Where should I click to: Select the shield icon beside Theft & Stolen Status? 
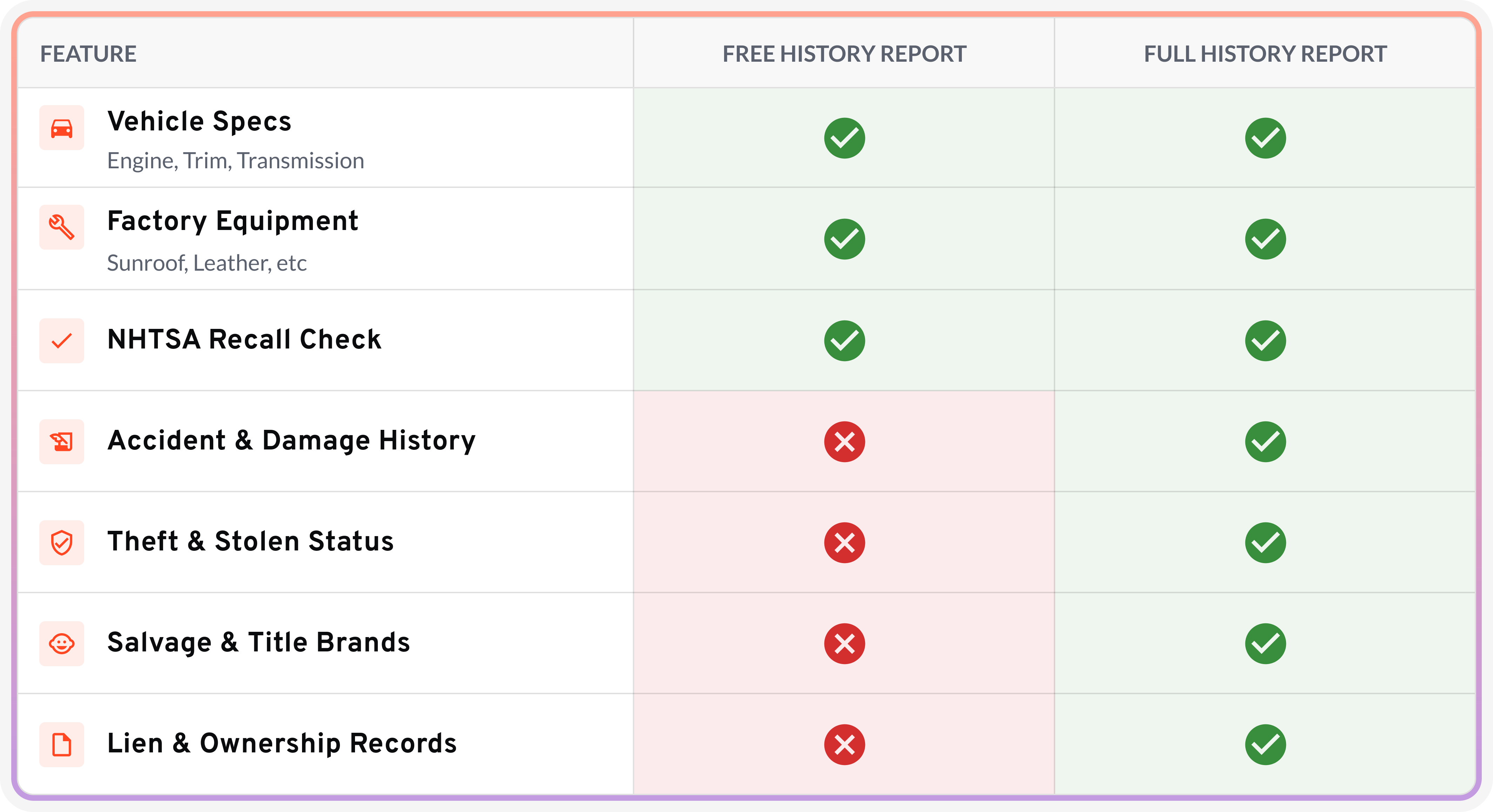61,543
